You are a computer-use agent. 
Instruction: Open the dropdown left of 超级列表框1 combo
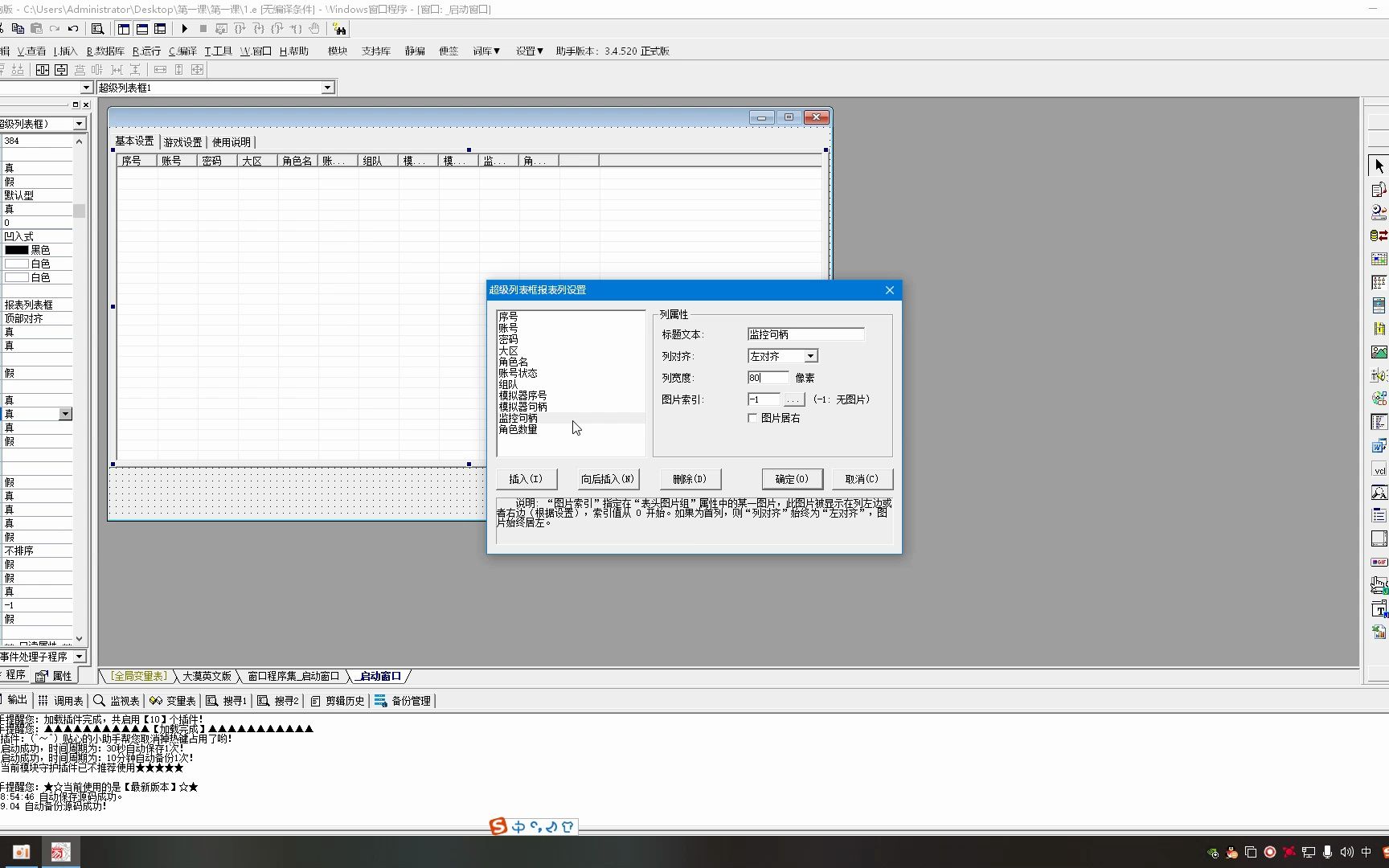[86, 88]
